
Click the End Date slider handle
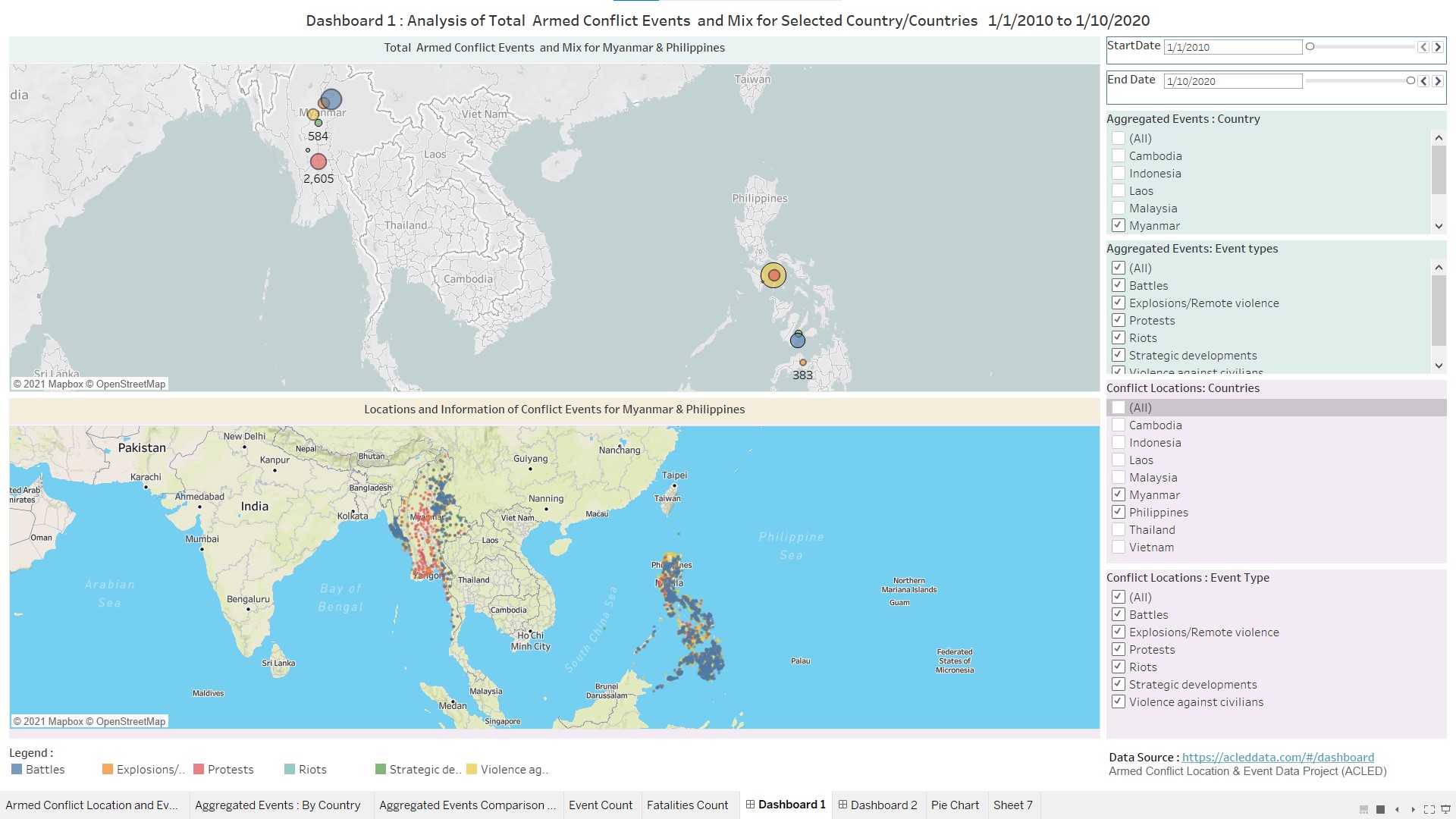[1410, 81]
